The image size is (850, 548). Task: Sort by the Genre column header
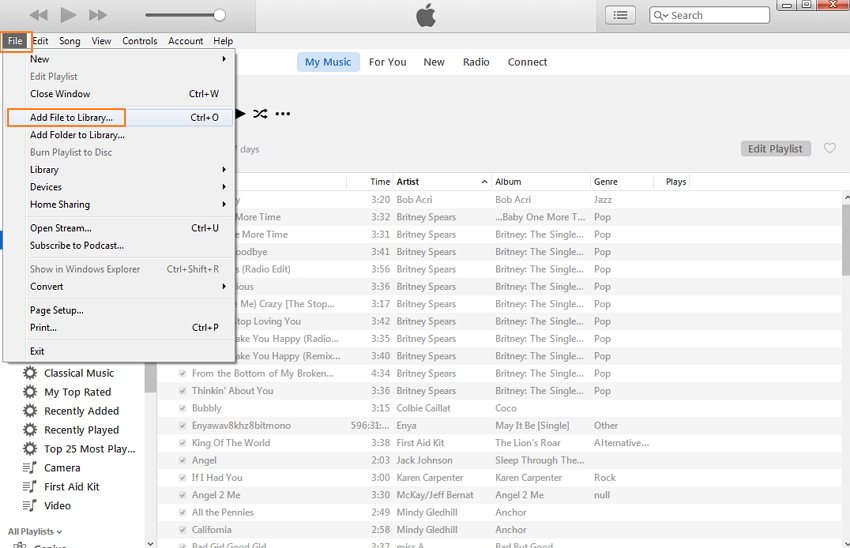pos(622,182)
